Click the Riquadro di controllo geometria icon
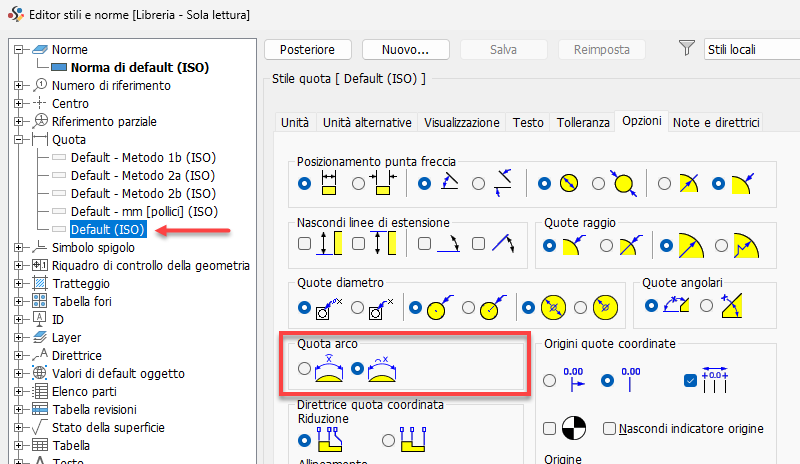The height and width of the screenshot is (464, 800). coord(40,265)
